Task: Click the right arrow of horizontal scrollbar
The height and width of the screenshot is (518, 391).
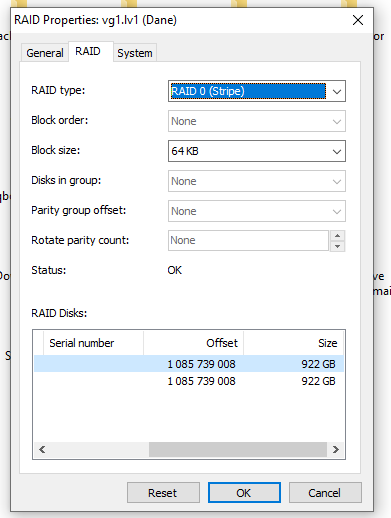Action: [x=336, y=449]
